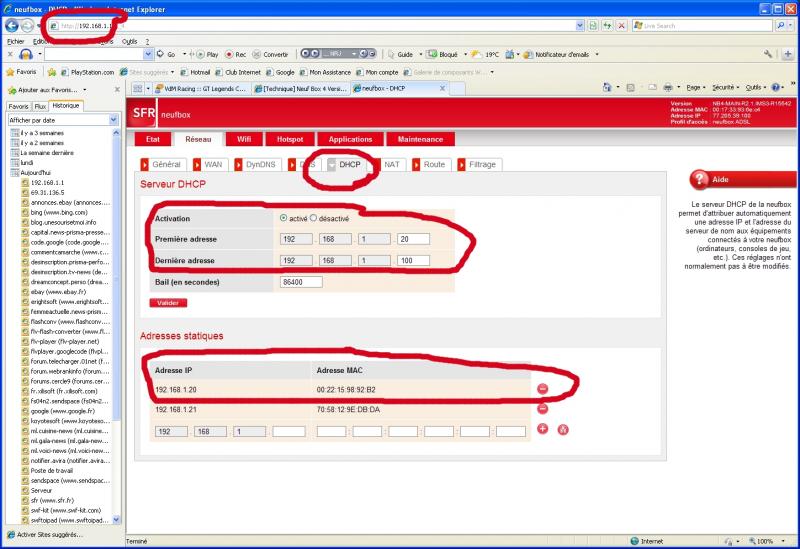
Task: Open the Route sub-tab
Action: point(430,164)
